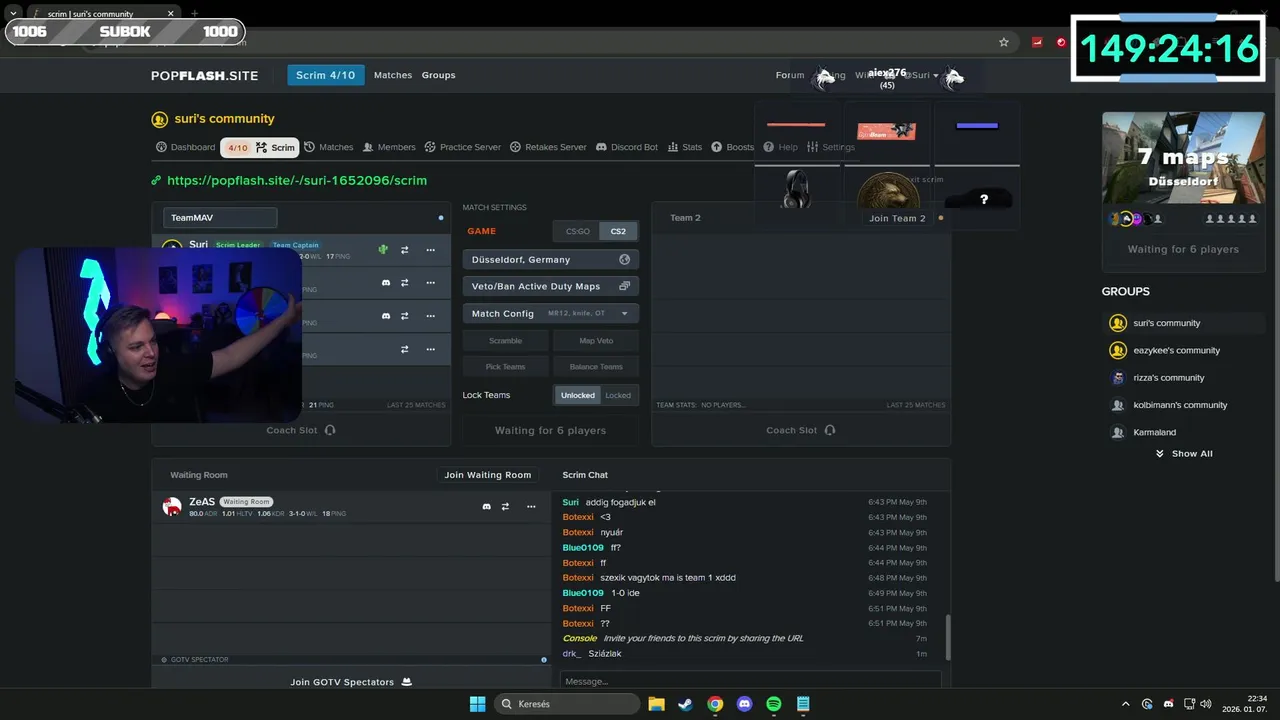Click the GOTV Spectator info icon
Screen dimensions: 1280x720
click(544, 660)
